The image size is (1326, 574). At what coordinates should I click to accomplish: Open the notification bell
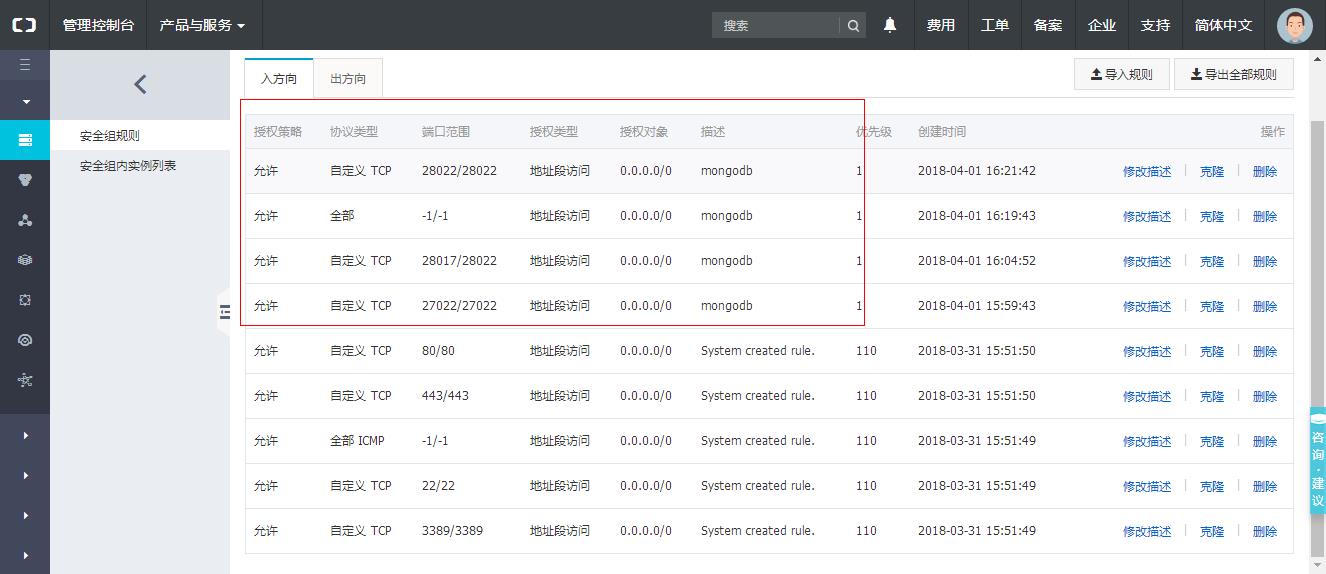[x=890, y=25]
